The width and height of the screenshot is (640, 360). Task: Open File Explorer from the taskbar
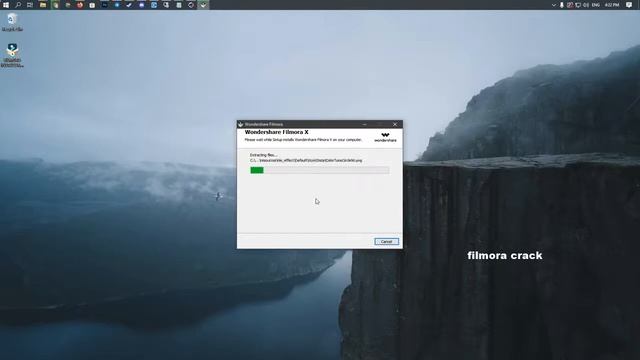click(x=43, y=5)
